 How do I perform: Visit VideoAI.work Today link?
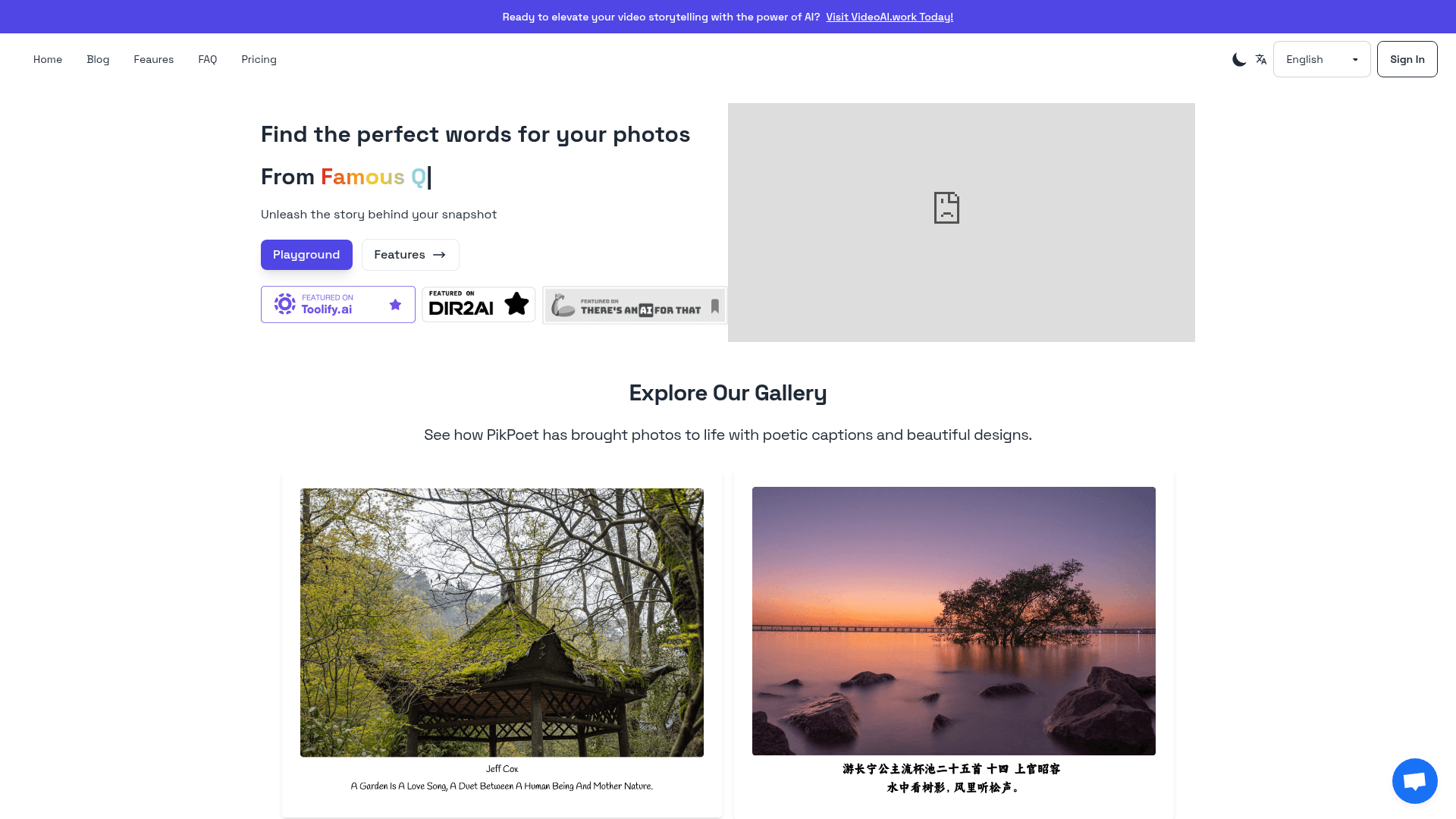pyautogui.click(x=890, y=17)
